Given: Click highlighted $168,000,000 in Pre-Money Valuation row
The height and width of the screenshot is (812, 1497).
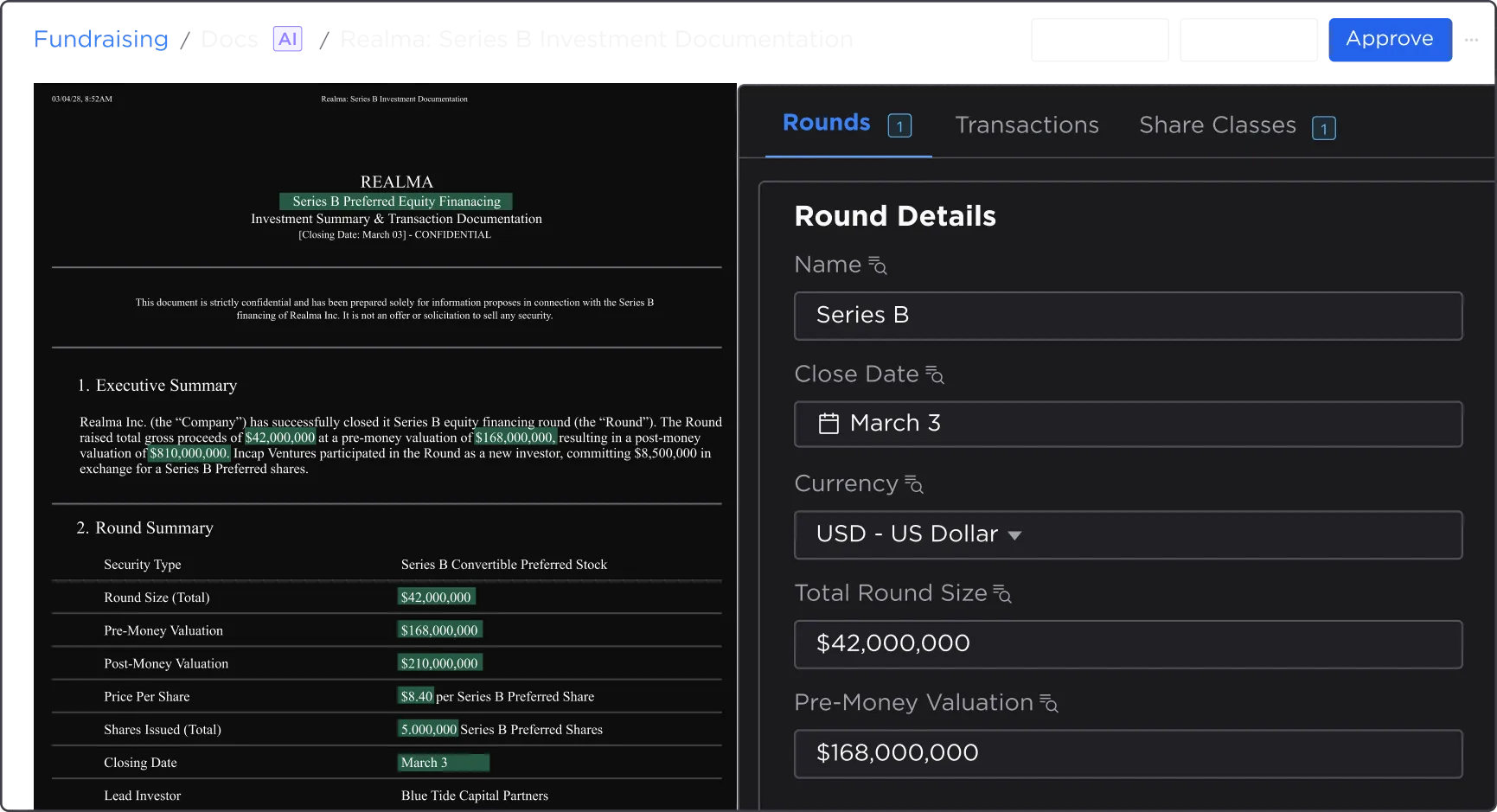Looking at the screenshot, I should (439, 630).
